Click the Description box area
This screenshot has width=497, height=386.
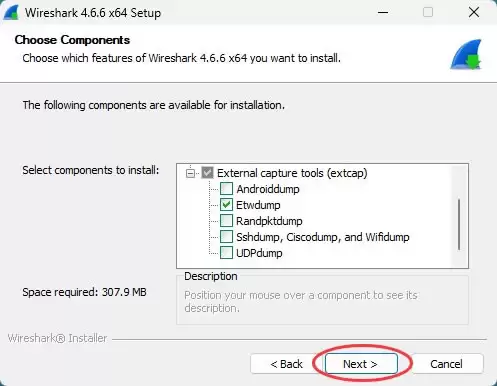[322, 300]
